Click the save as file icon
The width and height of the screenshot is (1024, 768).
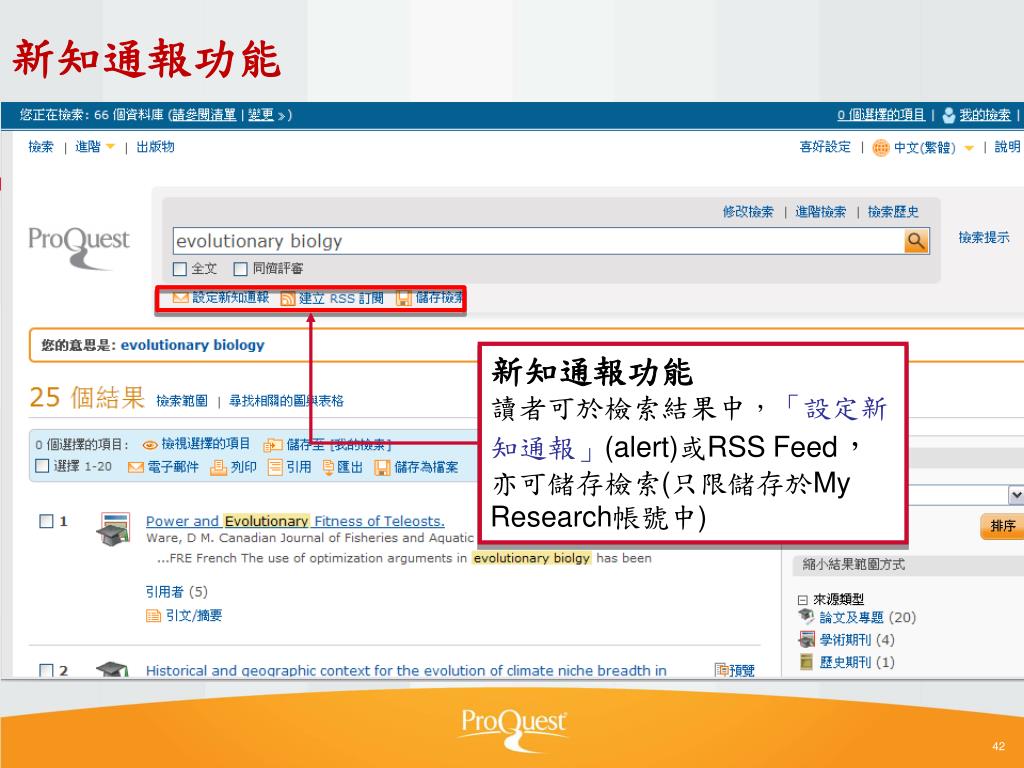point(382,468)
